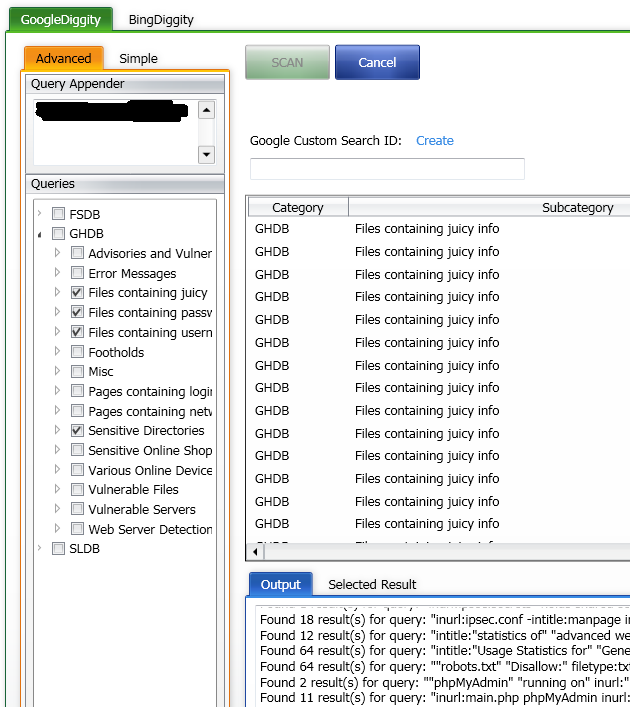
Task: Click the Query Appender down arrow
Action: pyautogui.click(x=207, y=155)
